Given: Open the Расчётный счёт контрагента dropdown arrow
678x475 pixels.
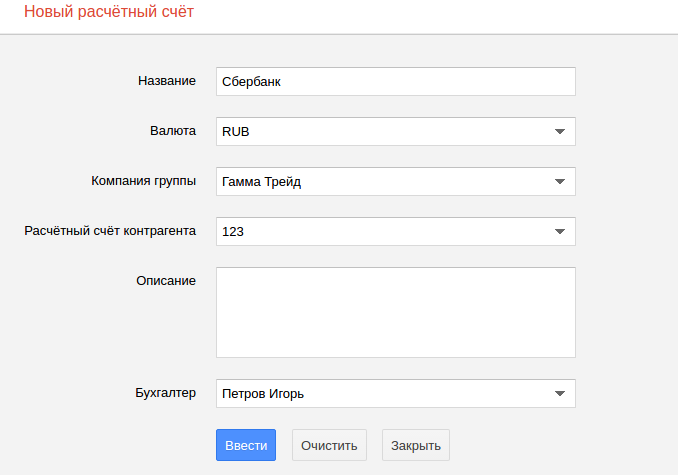Looking at the screenshot, I should click(x=559, y=231).
